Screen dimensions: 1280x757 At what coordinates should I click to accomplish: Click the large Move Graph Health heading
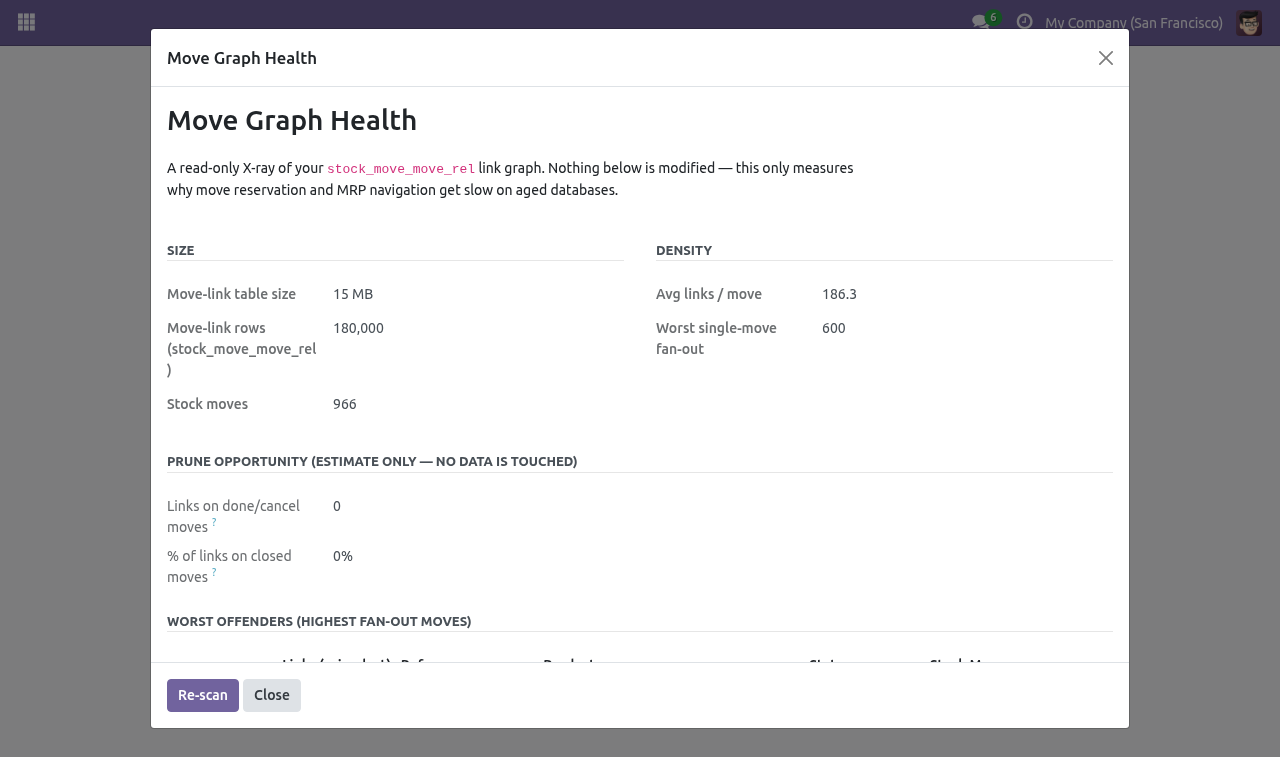tap(292, 120)
